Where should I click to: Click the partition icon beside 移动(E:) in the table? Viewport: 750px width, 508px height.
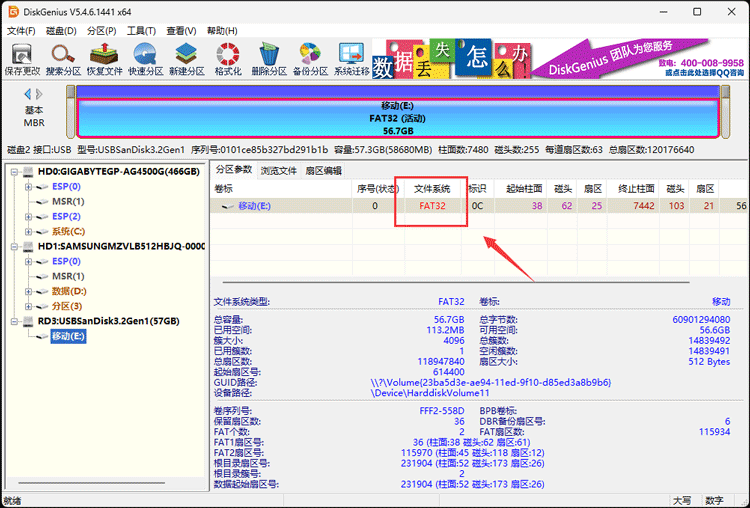click(228, 206)
